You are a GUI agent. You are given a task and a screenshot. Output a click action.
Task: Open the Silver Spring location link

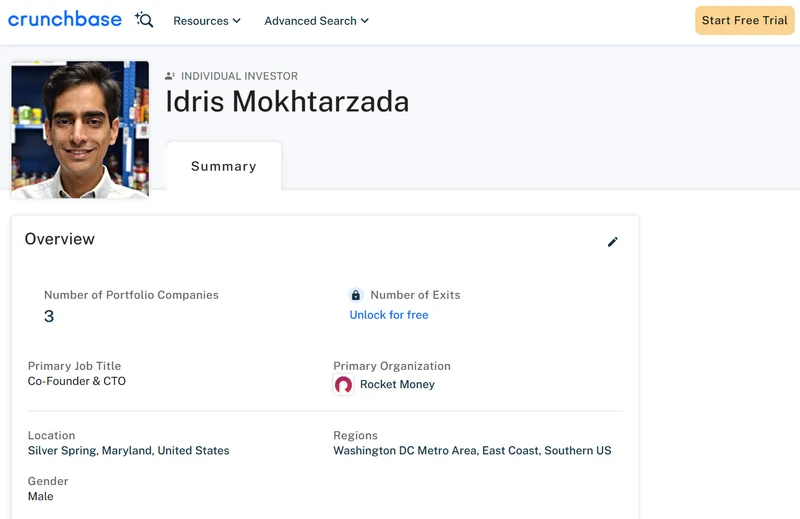[62, 451]
